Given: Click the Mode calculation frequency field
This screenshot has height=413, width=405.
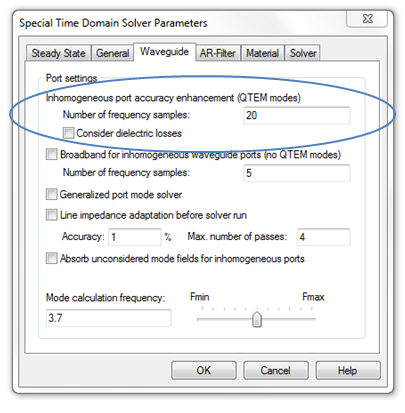Looking at the screenshot, I should tap(109, 318).
